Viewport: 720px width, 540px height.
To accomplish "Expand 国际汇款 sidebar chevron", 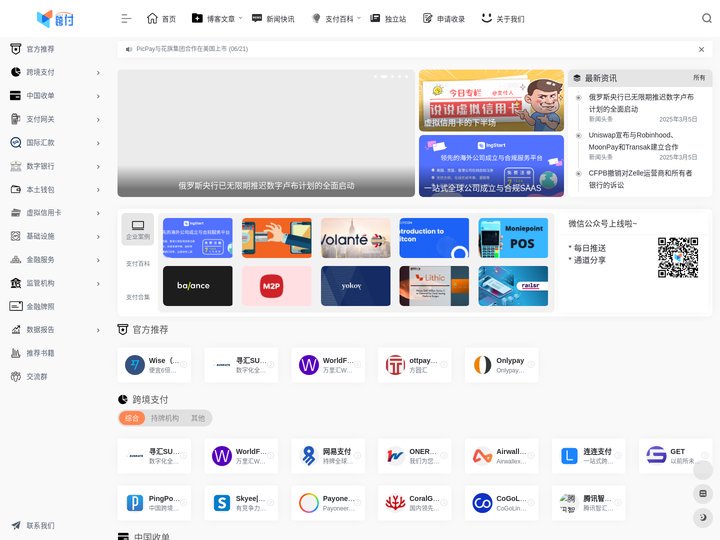I will (98, 143).
